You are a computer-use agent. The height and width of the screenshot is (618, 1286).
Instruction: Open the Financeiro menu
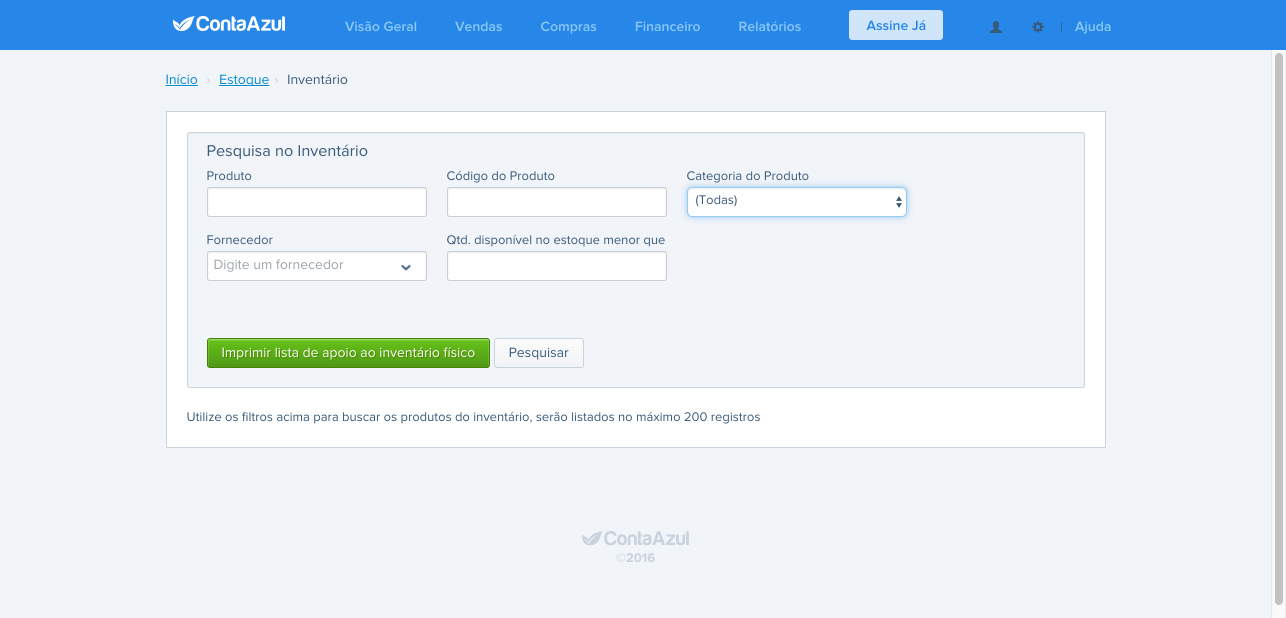(x=668, y=27)
